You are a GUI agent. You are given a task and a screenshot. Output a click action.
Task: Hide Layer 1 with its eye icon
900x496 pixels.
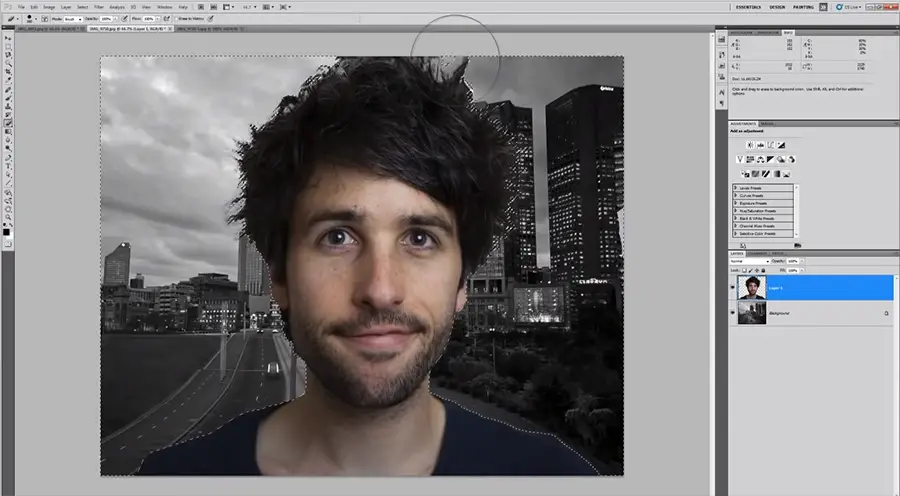(x=732, y=287)
